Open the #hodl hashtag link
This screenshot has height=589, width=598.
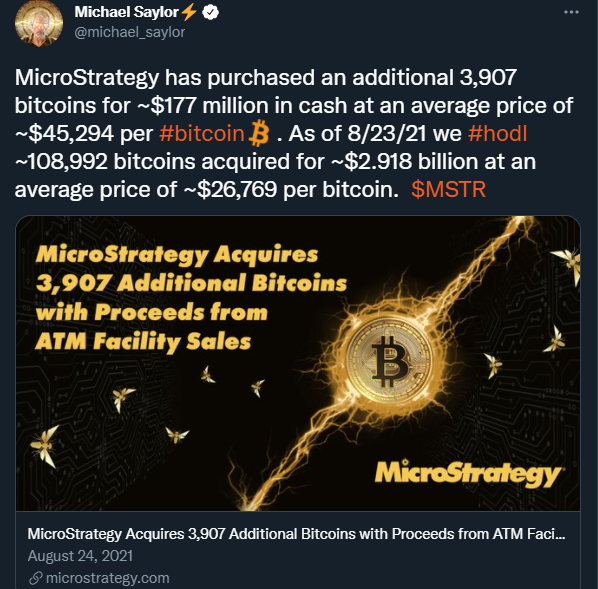pyautogui.click(x=497, y=134)
